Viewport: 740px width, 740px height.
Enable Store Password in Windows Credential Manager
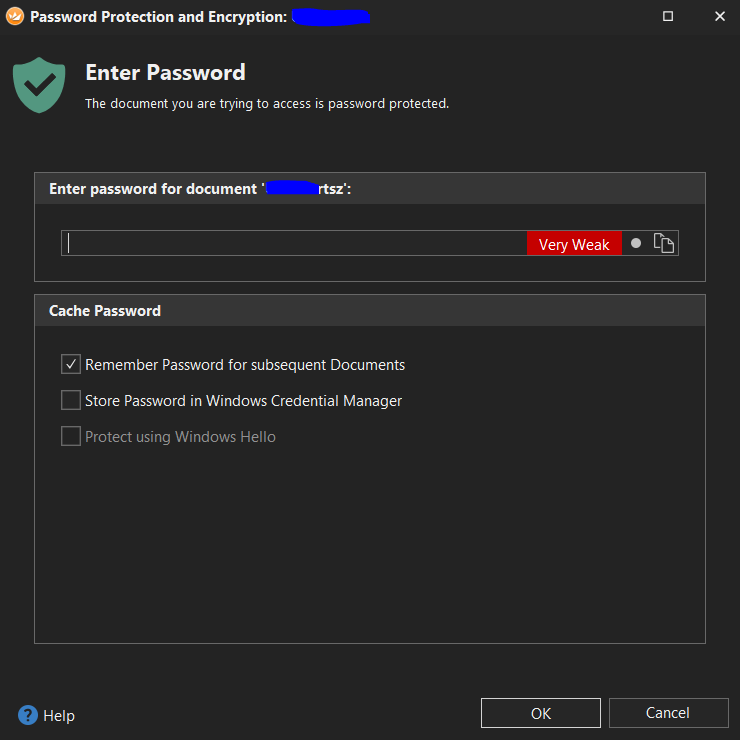[71, 401]
